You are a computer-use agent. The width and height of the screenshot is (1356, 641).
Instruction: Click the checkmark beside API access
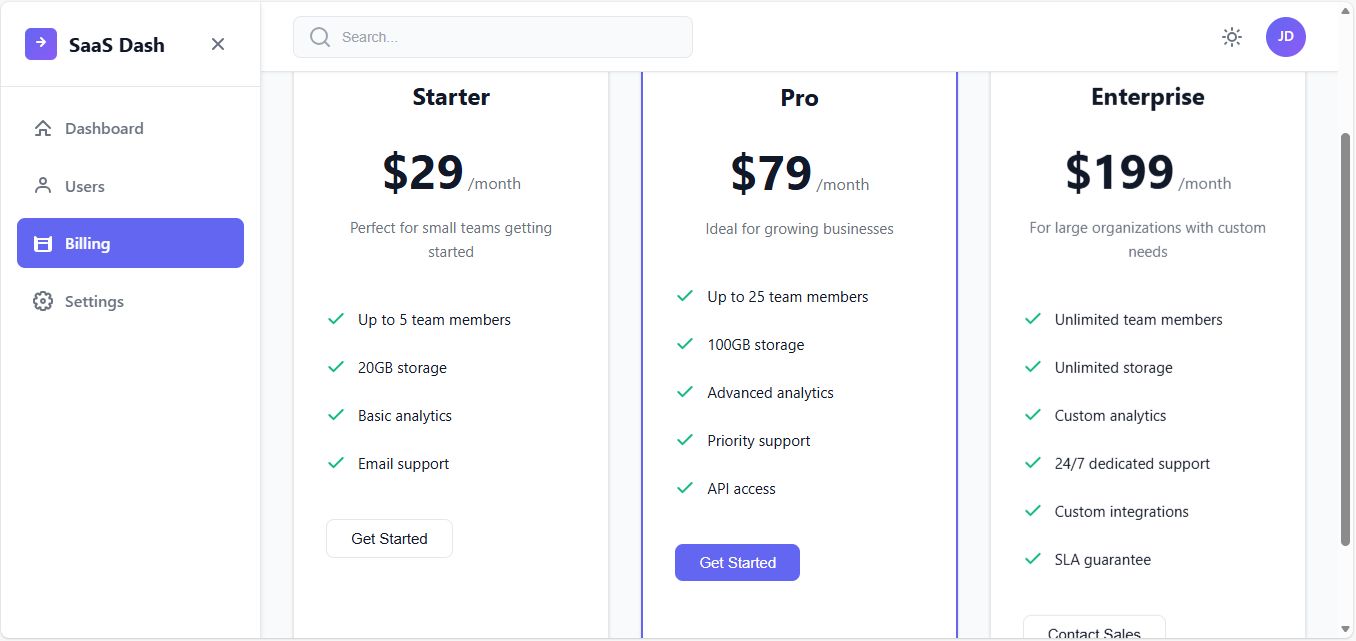coord(685,488)
